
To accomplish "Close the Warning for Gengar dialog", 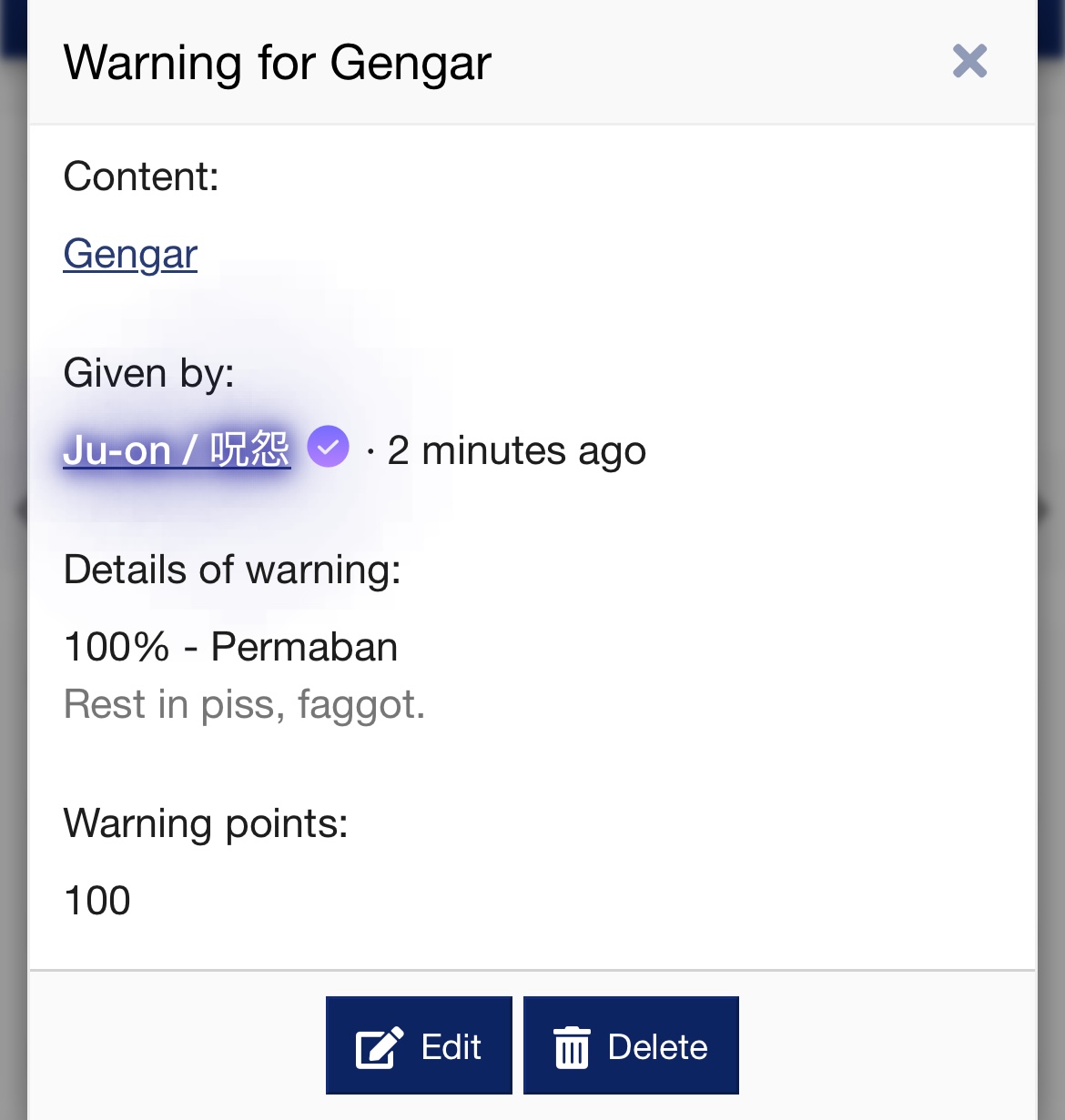I will tap(969, 62).
